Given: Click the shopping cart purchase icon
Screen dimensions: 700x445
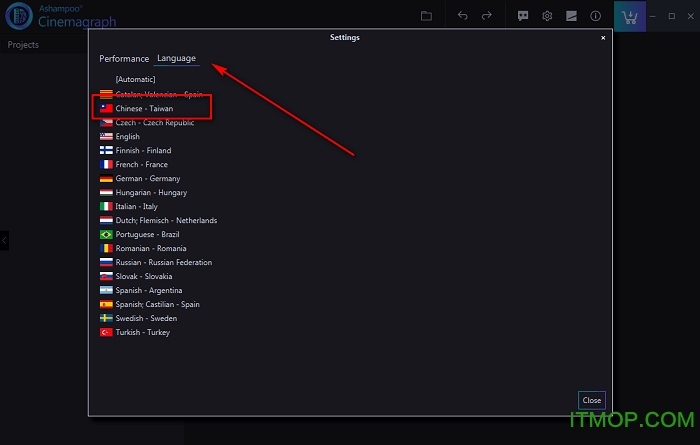Looking at the screenshot, I should pyautogui.click(x=629, y=17).
